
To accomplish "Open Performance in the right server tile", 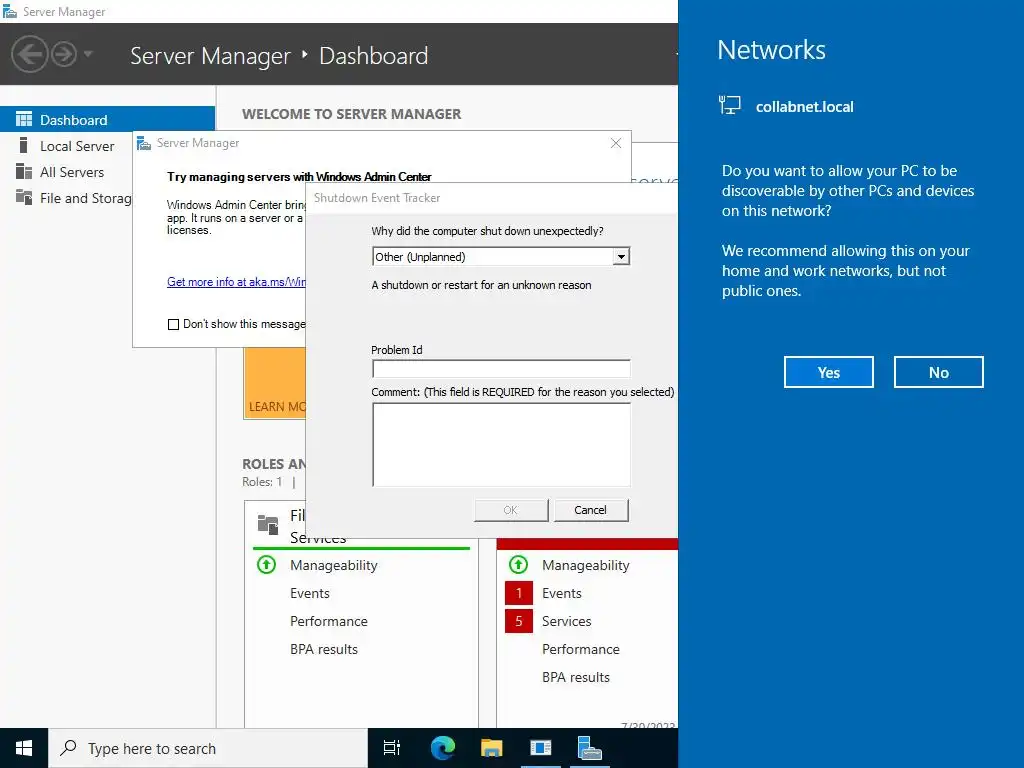I will pos(581,649).
